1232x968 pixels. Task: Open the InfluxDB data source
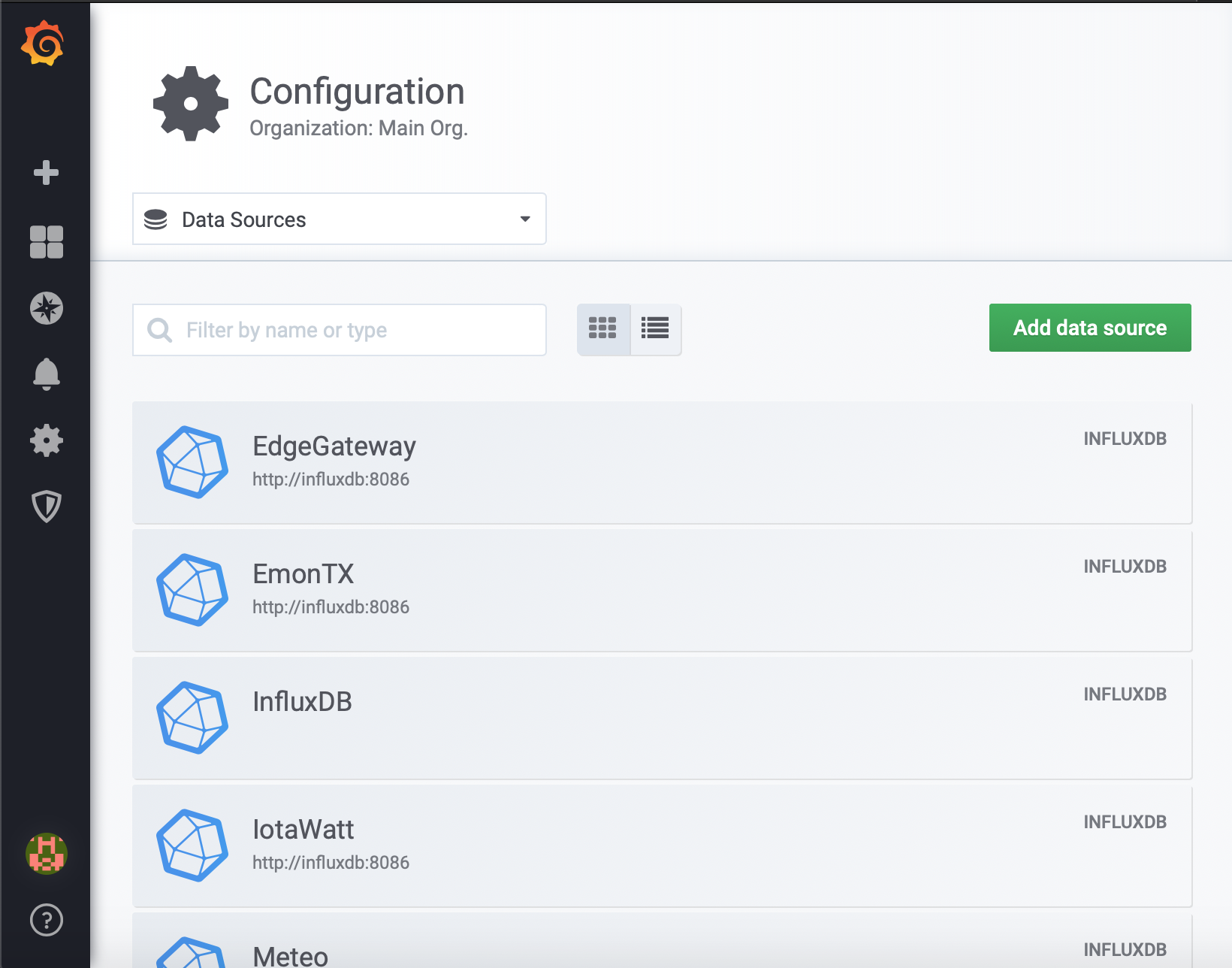[662, 718]
